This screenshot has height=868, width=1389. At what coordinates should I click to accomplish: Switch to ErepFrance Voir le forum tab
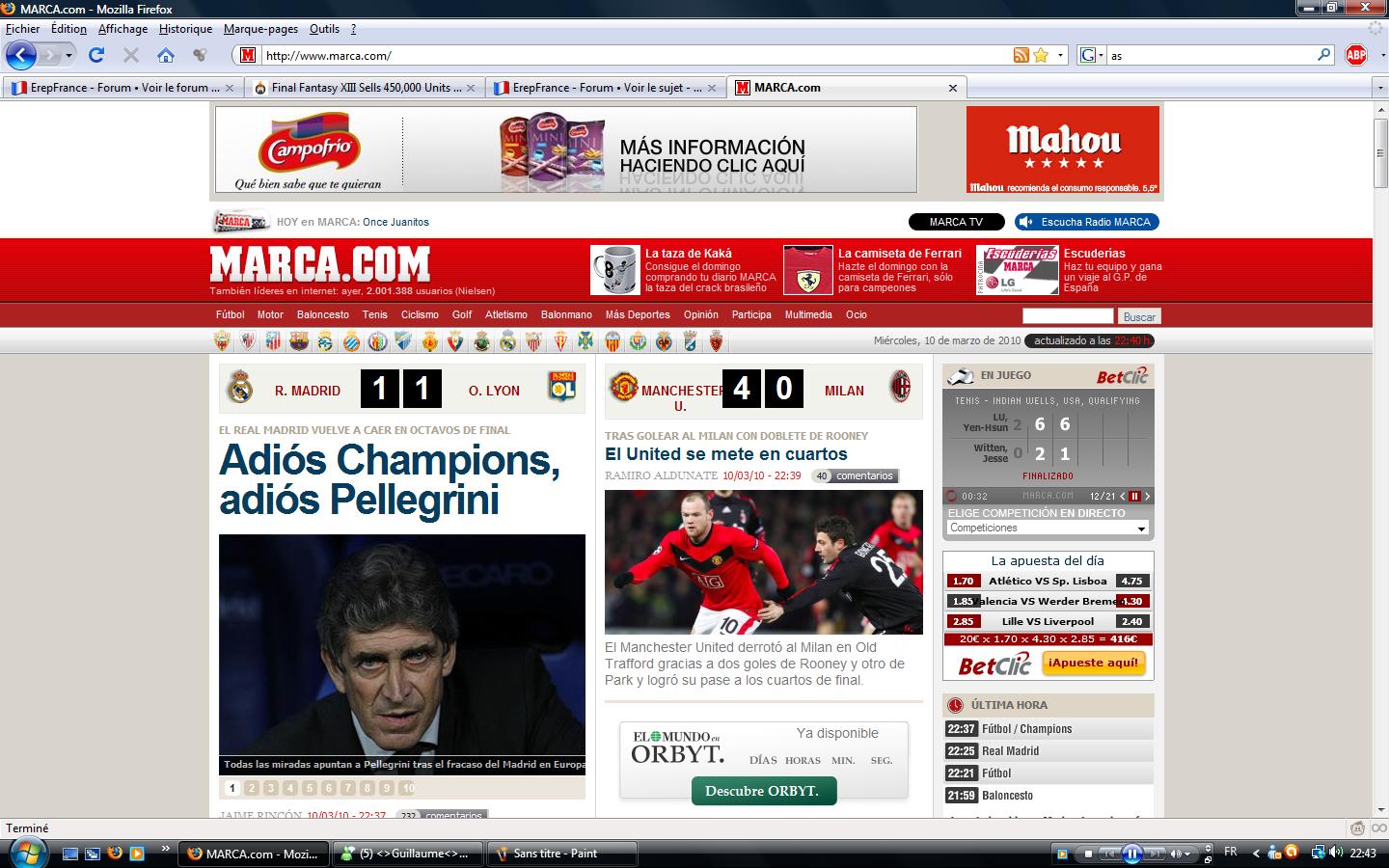pyautogui.click(x=123, y=88)
